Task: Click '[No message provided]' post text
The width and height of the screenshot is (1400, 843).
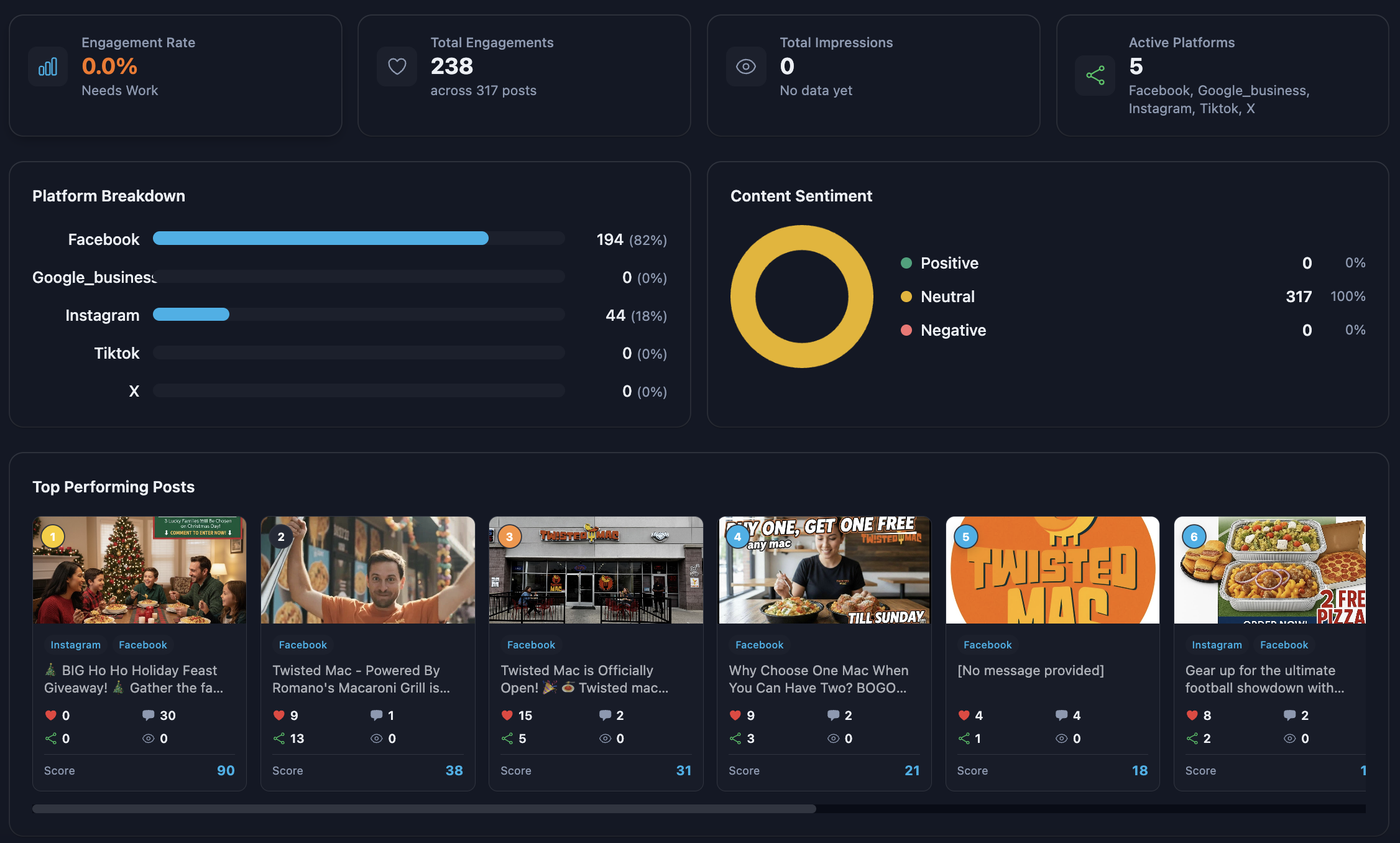Action: [x=1031, y=671]
